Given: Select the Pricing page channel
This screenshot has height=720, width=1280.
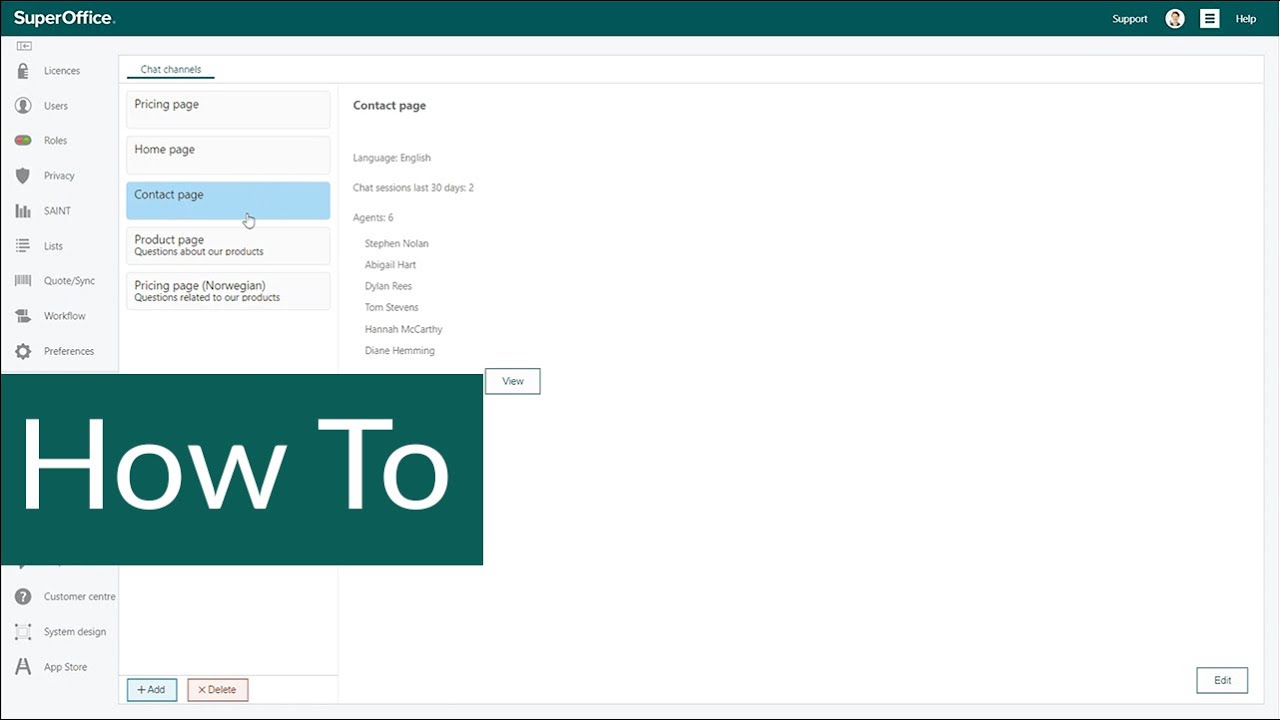Looking at the screenshot, I should (228, 110).
